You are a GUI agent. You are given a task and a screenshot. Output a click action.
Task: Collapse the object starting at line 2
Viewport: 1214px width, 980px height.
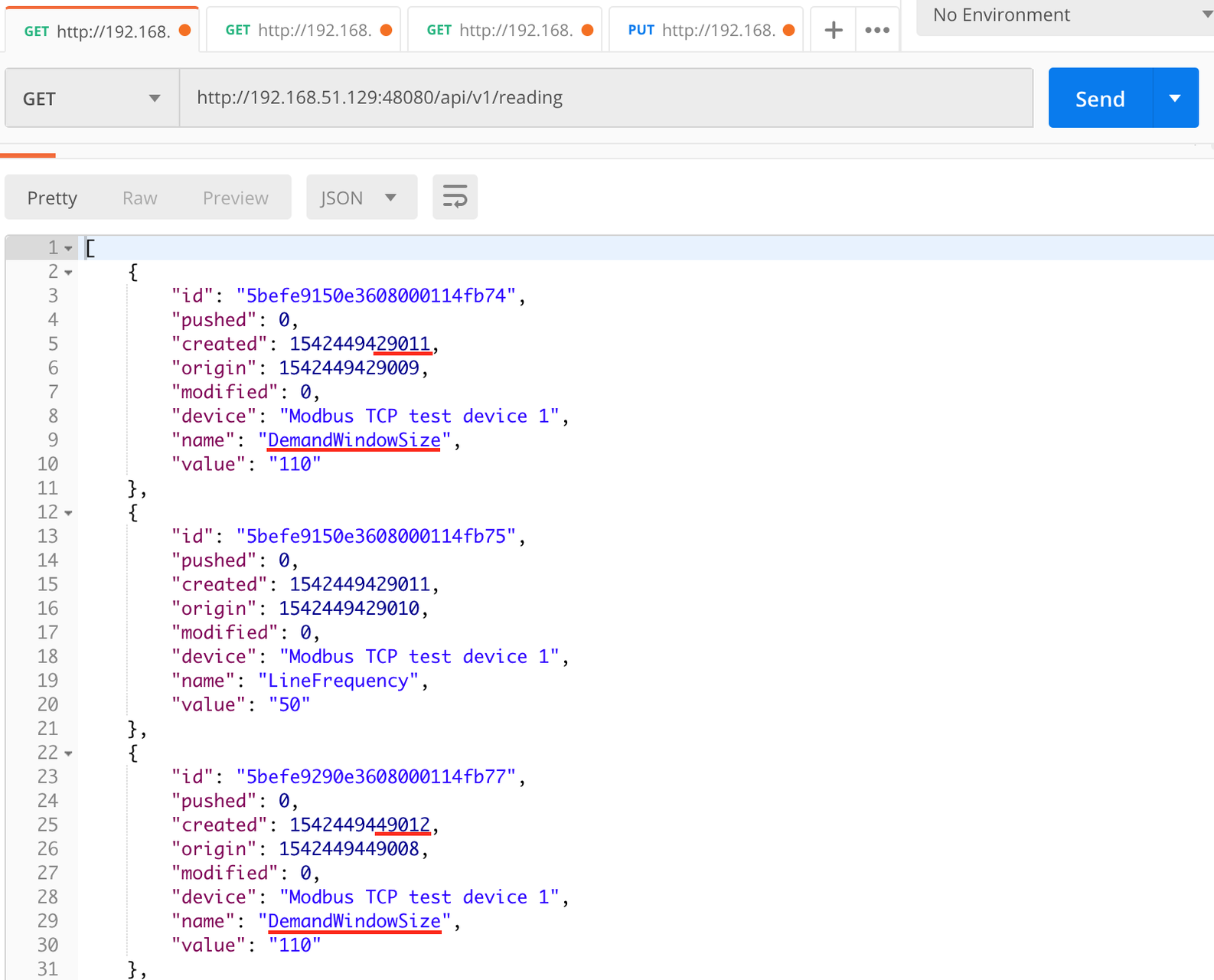(69, 273)
